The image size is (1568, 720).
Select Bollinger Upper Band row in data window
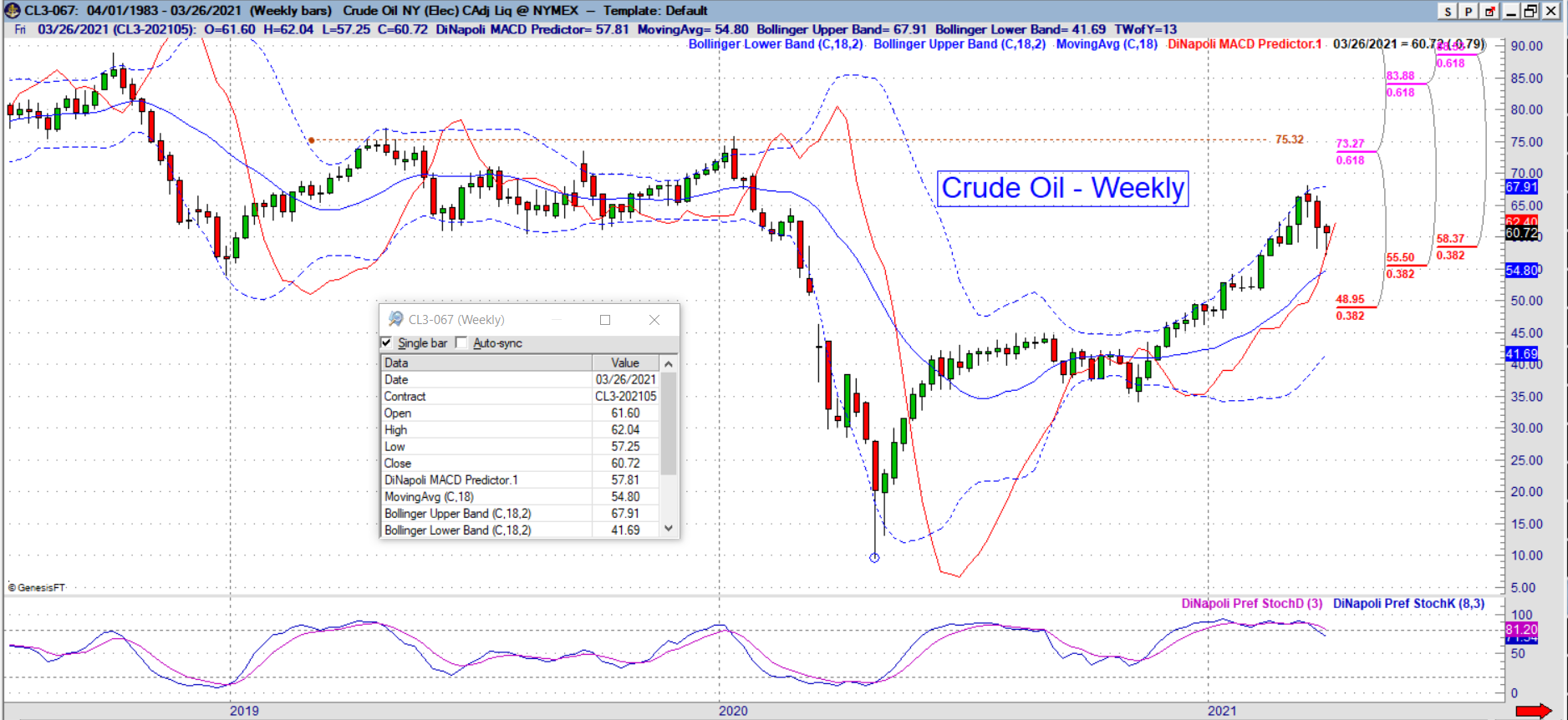pos(520,513)
